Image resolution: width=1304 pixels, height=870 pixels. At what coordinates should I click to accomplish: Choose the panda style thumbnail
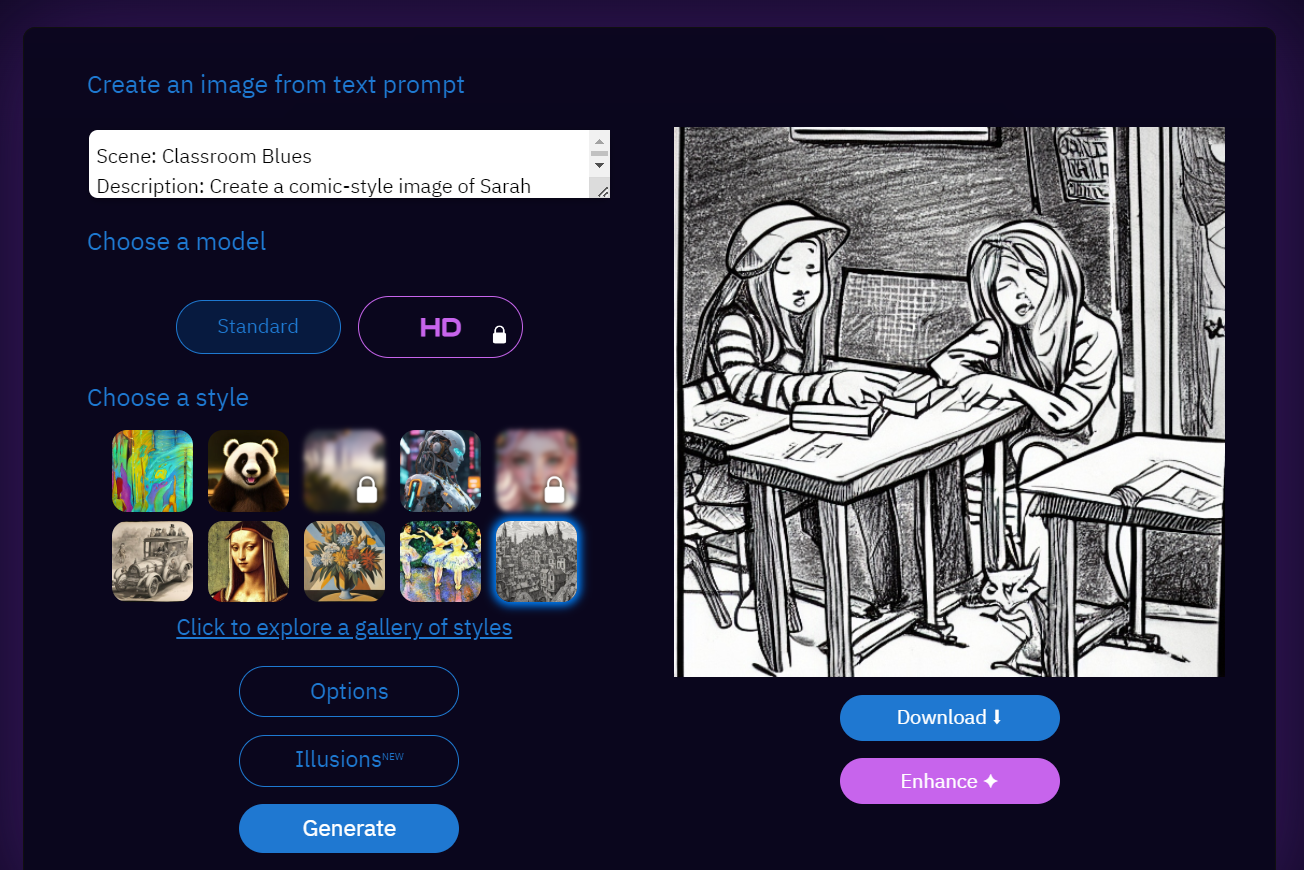click(248, 471)
